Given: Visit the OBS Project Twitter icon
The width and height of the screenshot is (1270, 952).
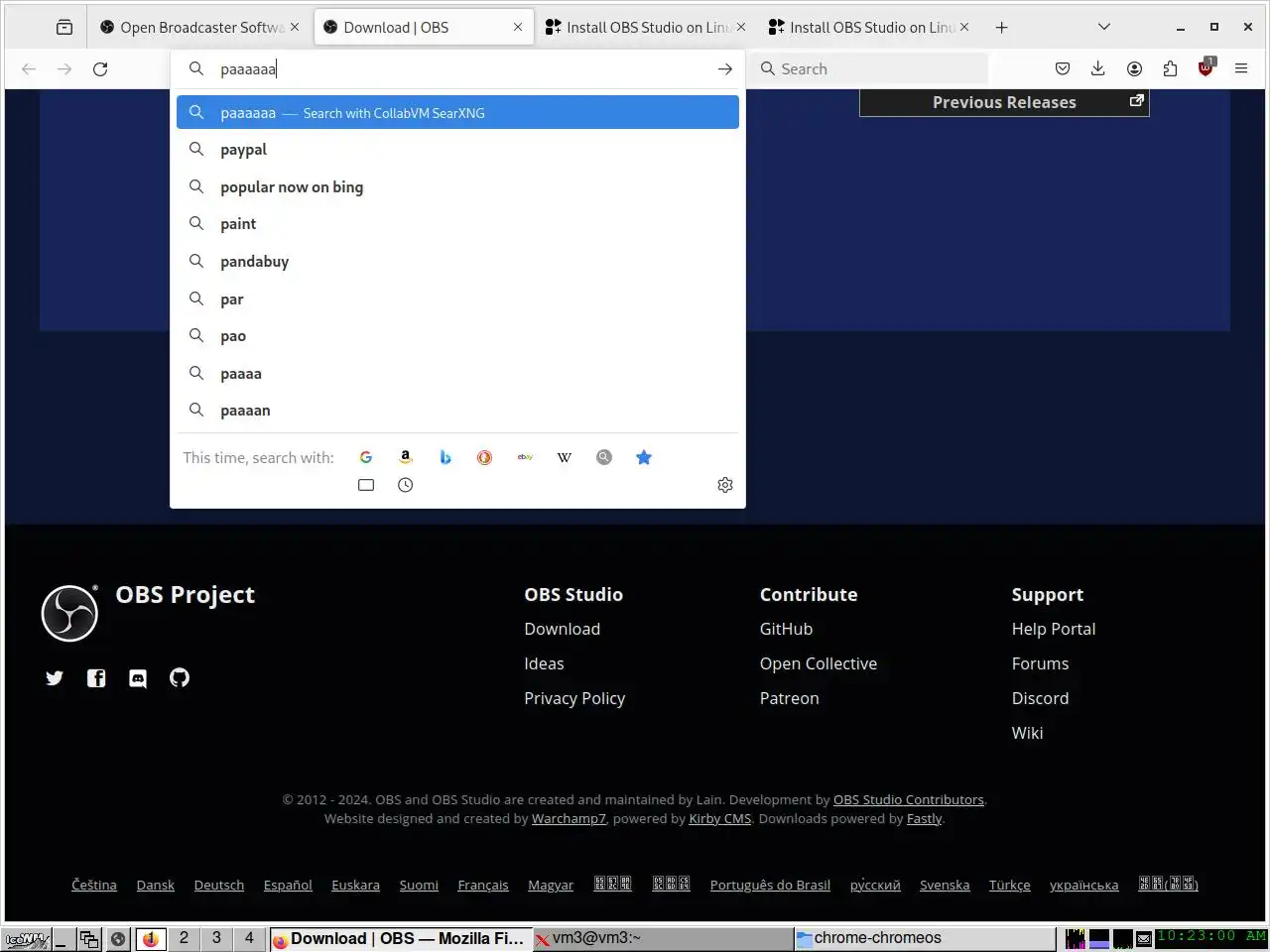Looking at the screenshot, I should [55, 678].
